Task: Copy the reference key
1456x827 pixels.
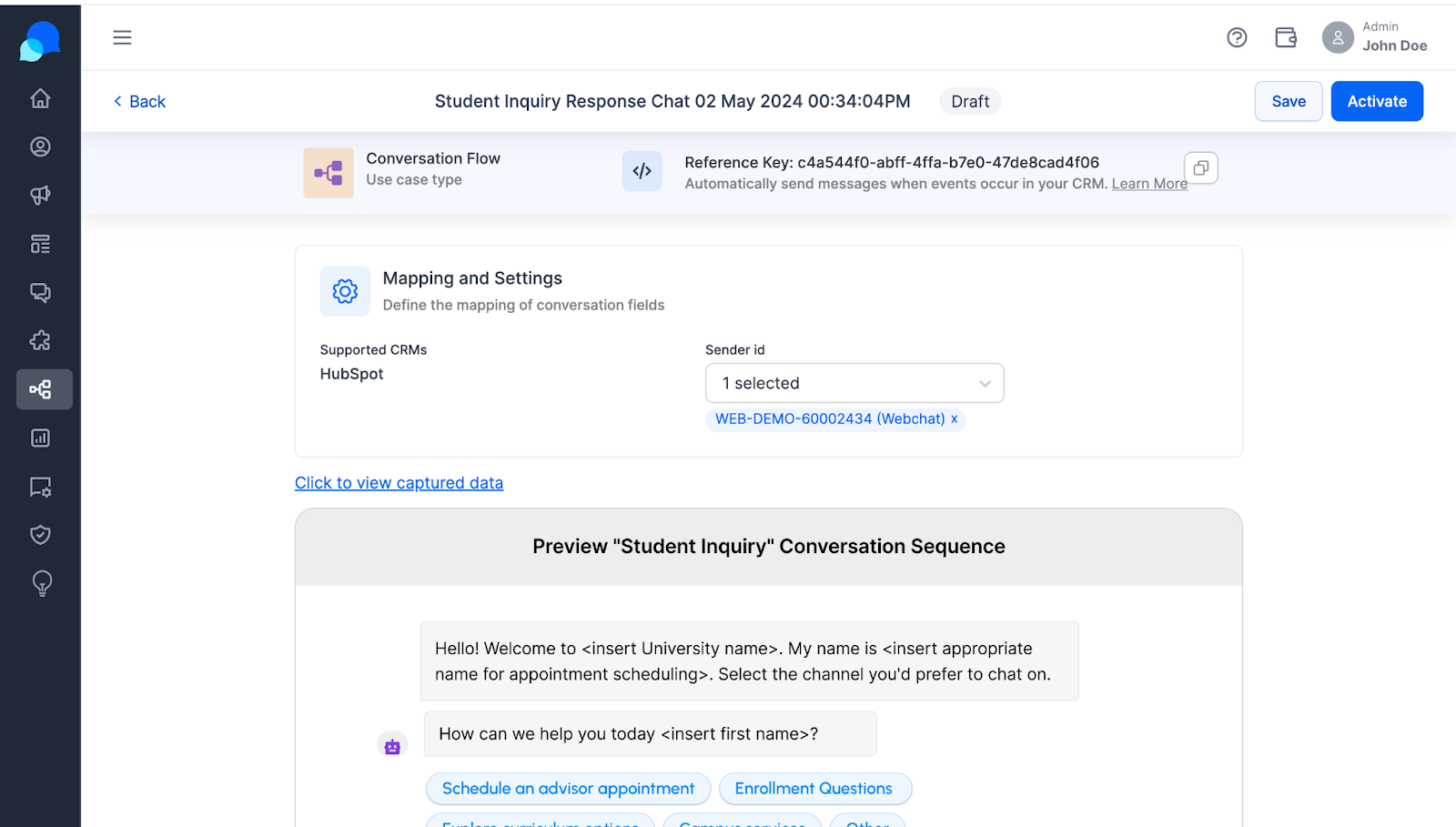Action: point(1201,168)
